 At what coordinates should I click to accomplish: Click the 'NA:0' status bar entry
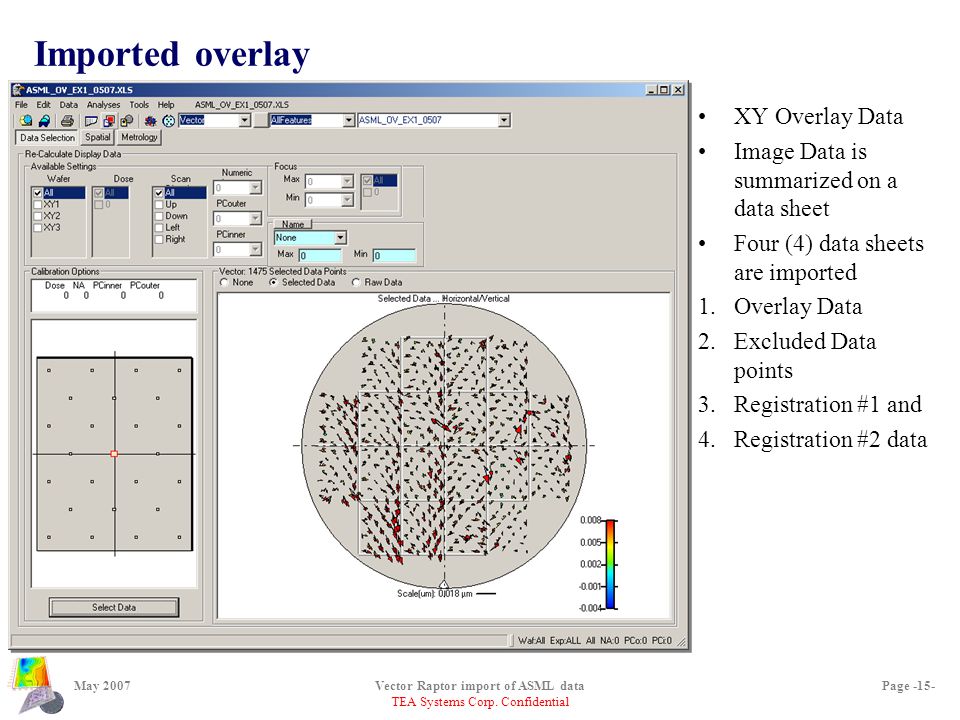609,640
